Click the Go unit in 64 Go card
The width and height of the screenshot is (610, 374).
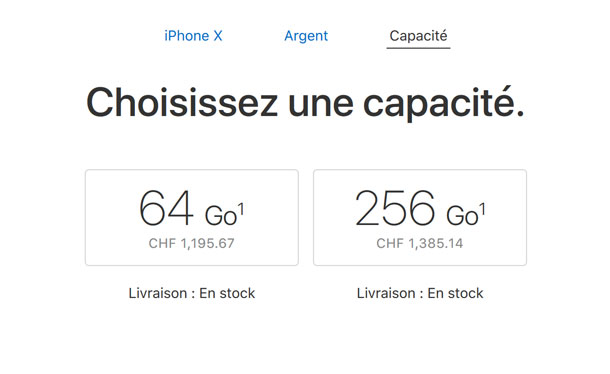[221, 216]
